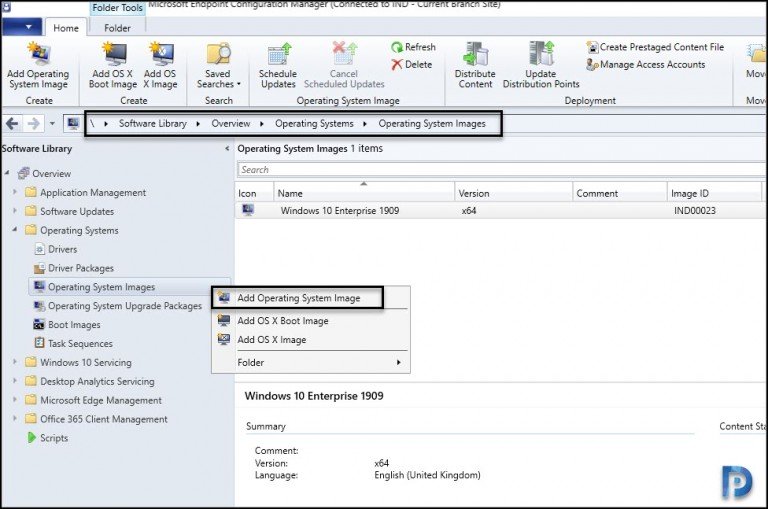
Task: Click the IND00023 image ID cell
Action: click(695, 211)
